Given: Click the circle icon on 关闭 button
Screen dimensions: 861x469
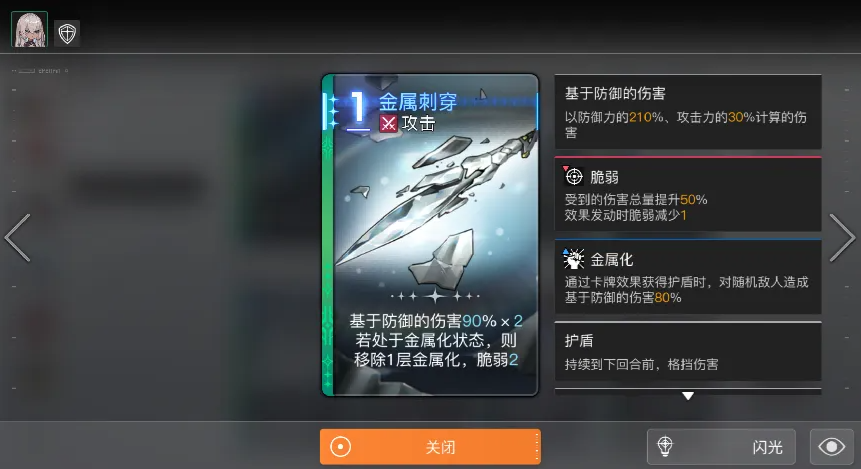Looking at the screenshot, I should coord(340,446).
